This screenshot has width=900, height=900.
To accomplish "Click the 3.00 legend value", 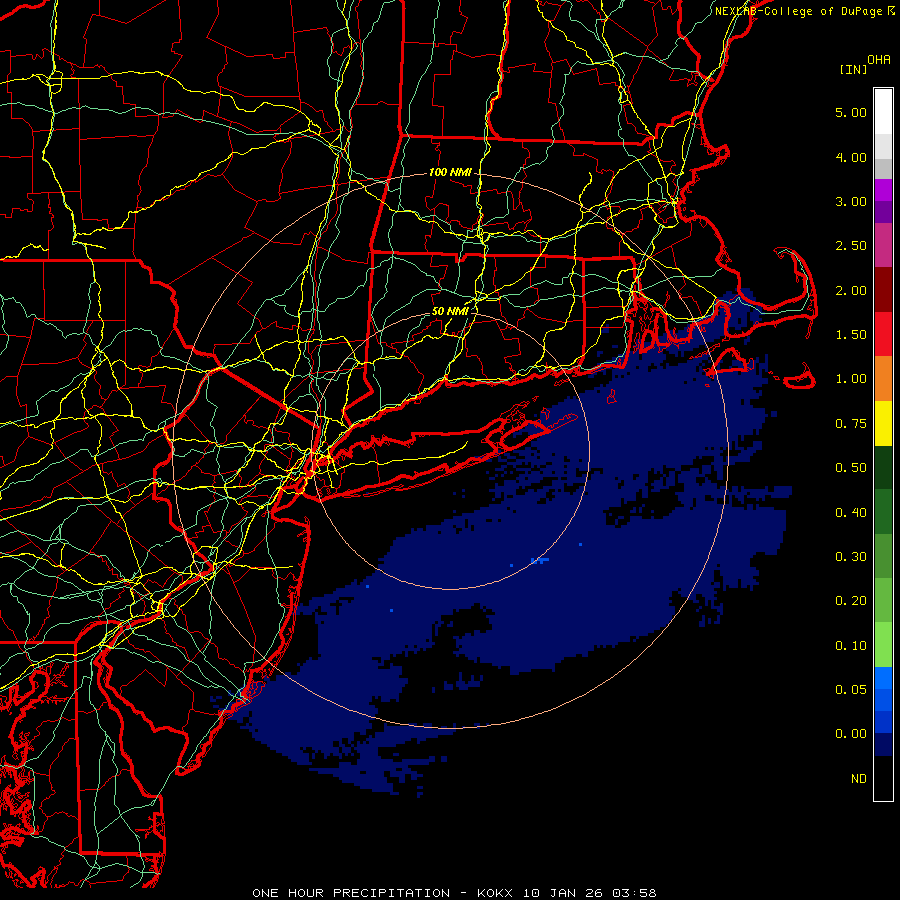I will point(851,201).
